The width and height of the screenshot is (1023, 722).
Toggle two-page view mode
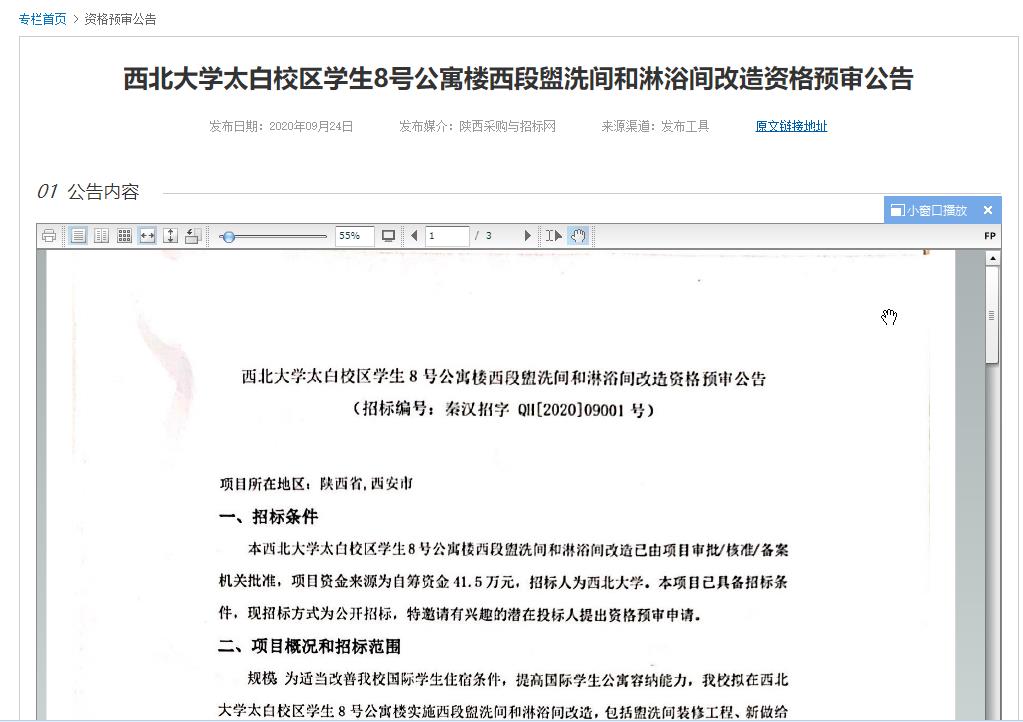coord(101,236)
